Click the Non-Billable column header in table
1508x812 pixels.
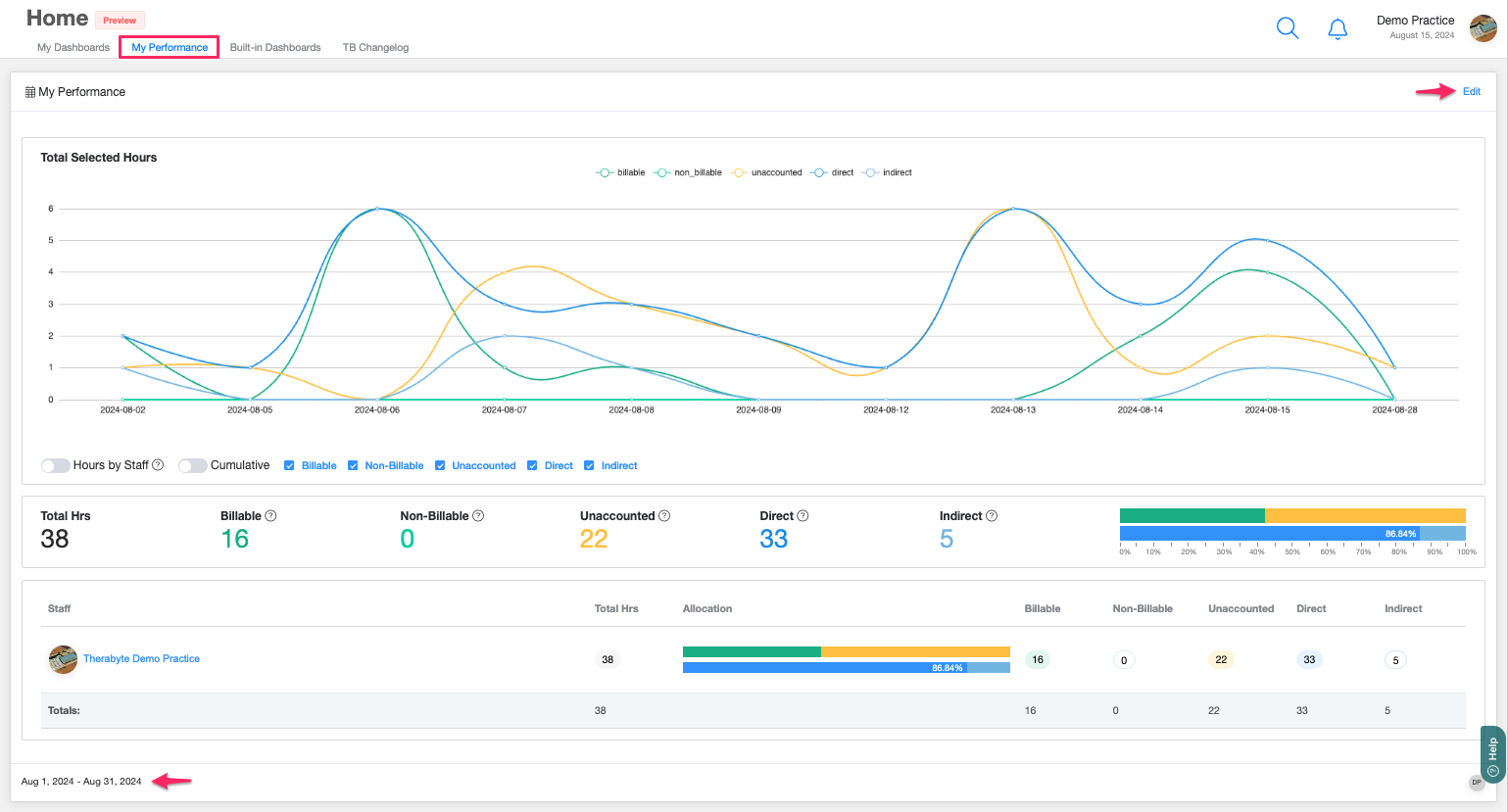click(x=1143, y=608)
